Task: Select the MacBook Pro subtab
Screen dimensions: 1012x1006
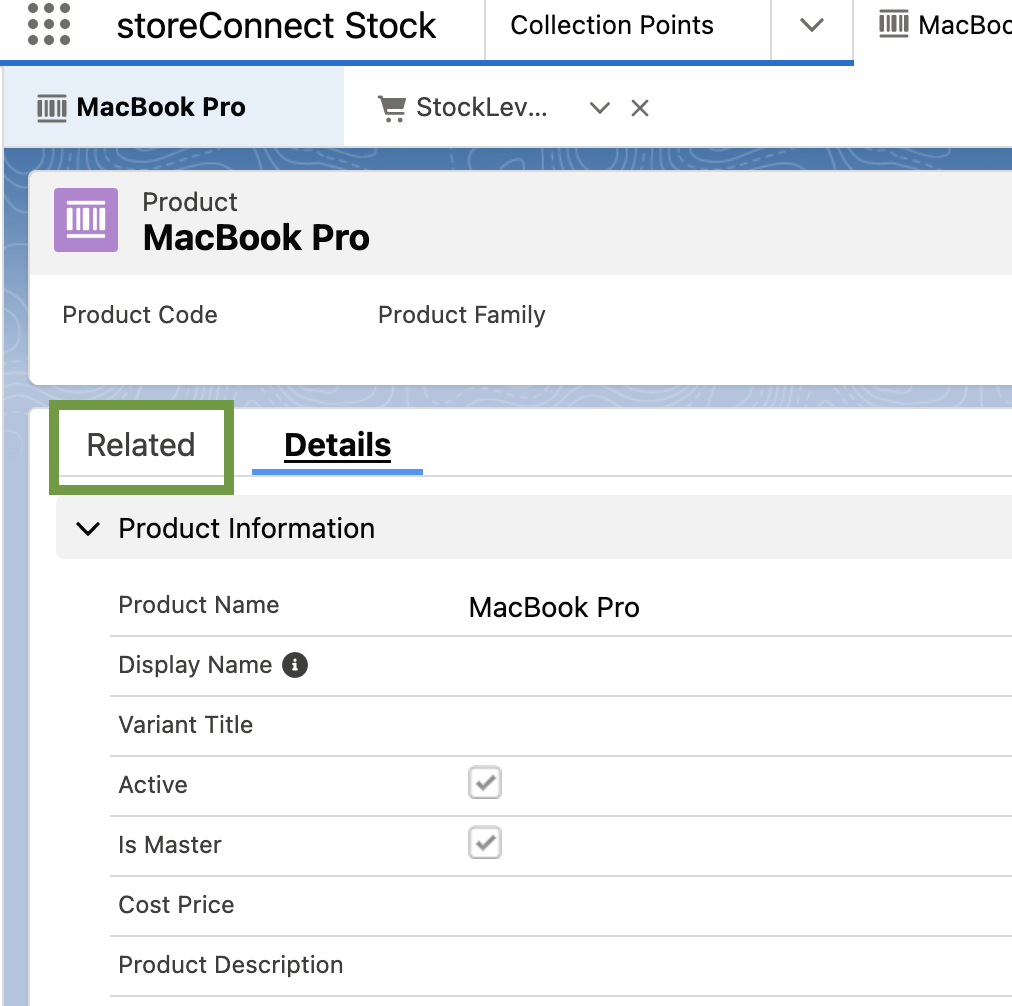Action: pyautogui.click(x=160, y=108)
